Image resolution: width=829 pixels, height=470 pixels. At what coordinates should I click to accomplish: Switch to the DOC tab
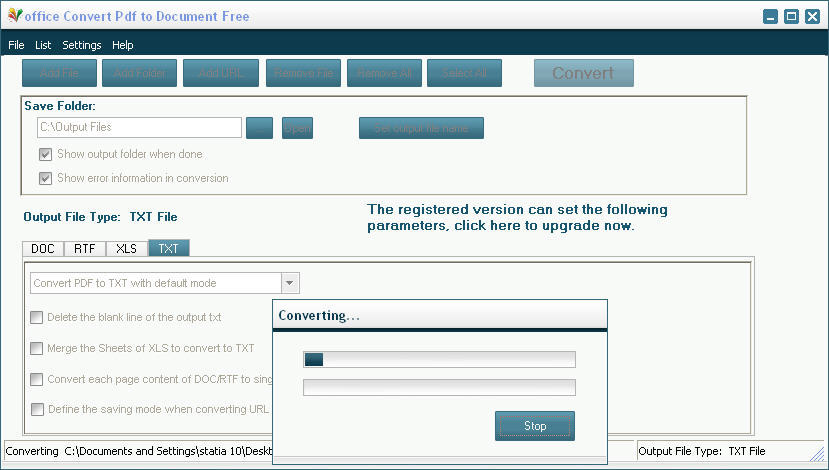[x=43, y=248]
